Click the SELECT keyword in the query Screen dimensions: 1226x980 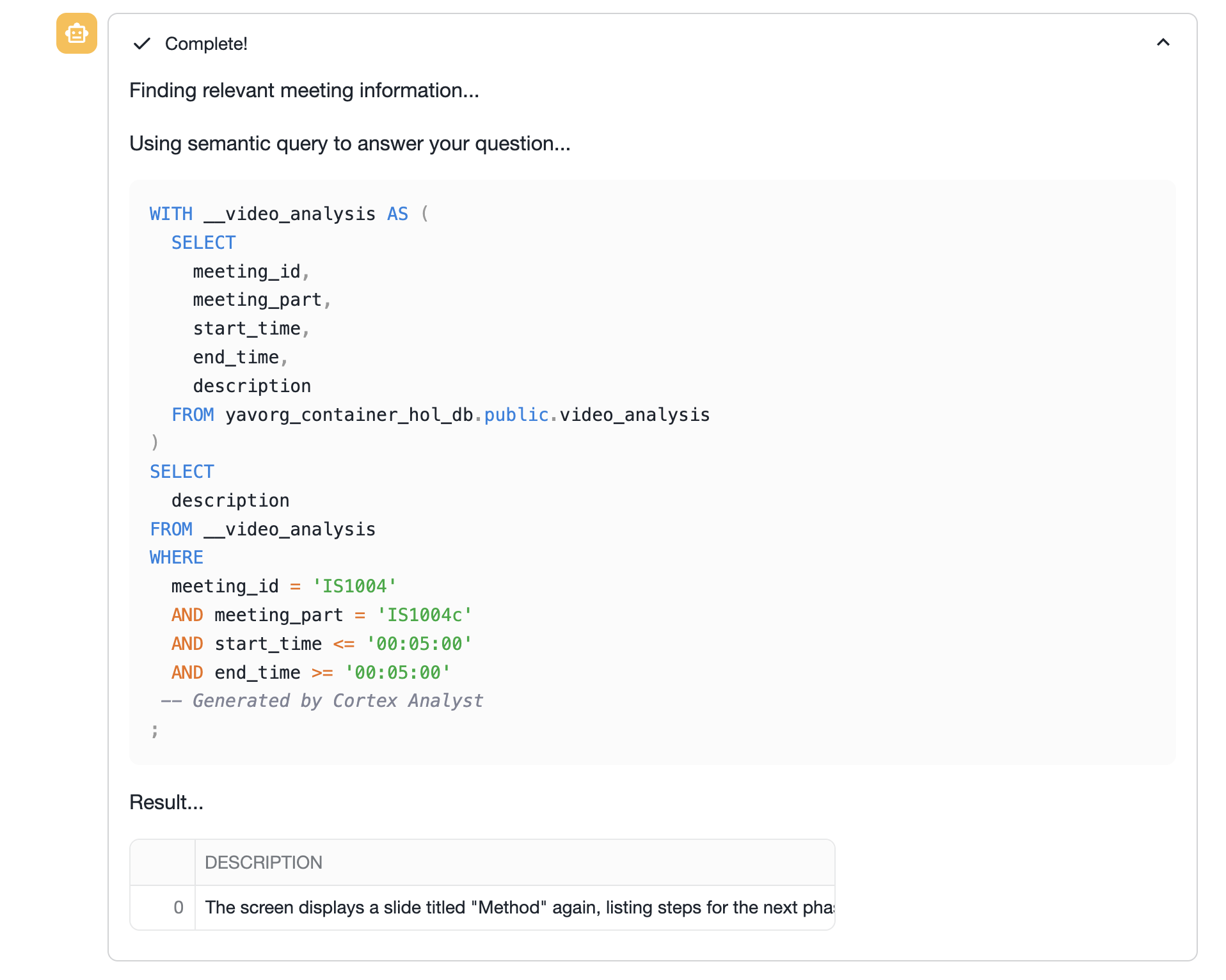click(203, 242)
